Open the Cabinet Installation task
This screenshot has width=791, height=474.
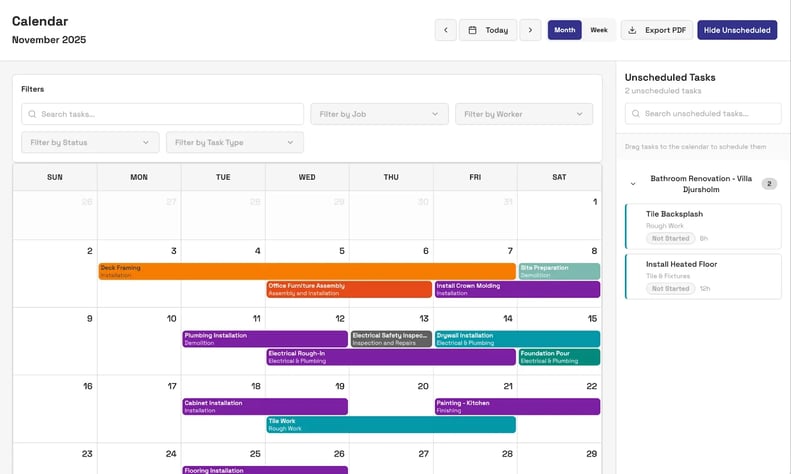pyautogui.click(x=265, y=406)
